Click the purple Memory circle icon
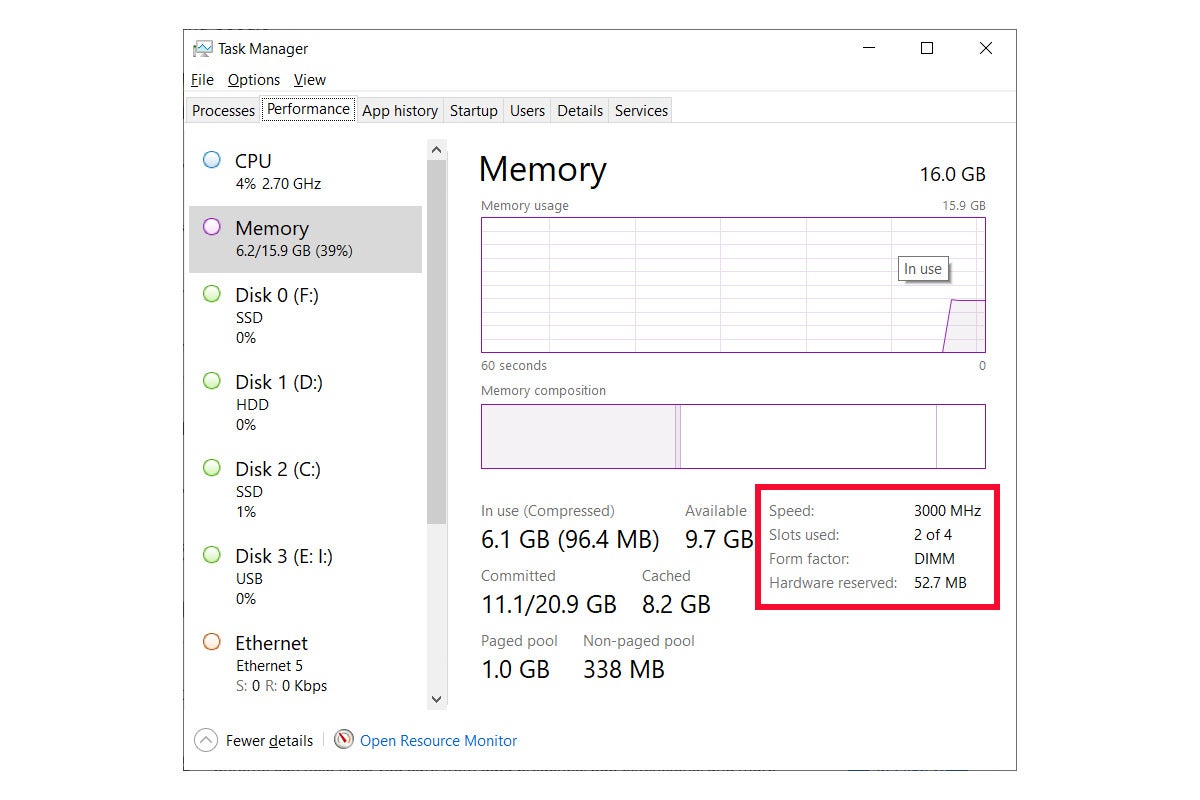Screen dimensions: 1200x800 (x=212, y=227)
